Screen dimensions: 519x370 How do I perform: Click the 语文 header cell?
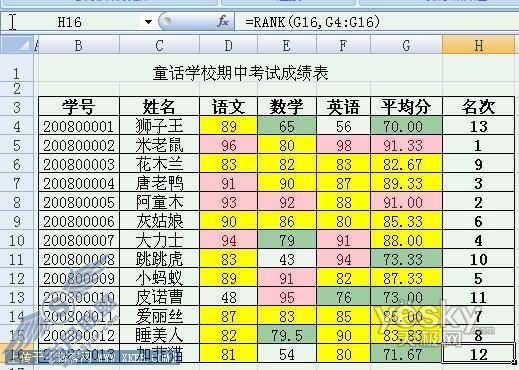pyautogui.click(x=228, y=107)
